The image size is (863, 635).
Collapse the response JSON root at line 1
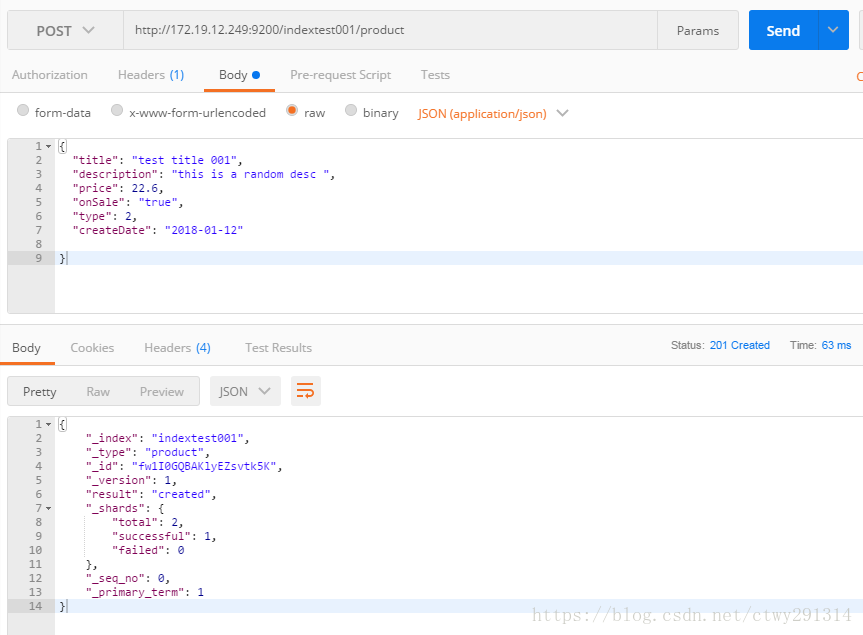click(48, 424)
